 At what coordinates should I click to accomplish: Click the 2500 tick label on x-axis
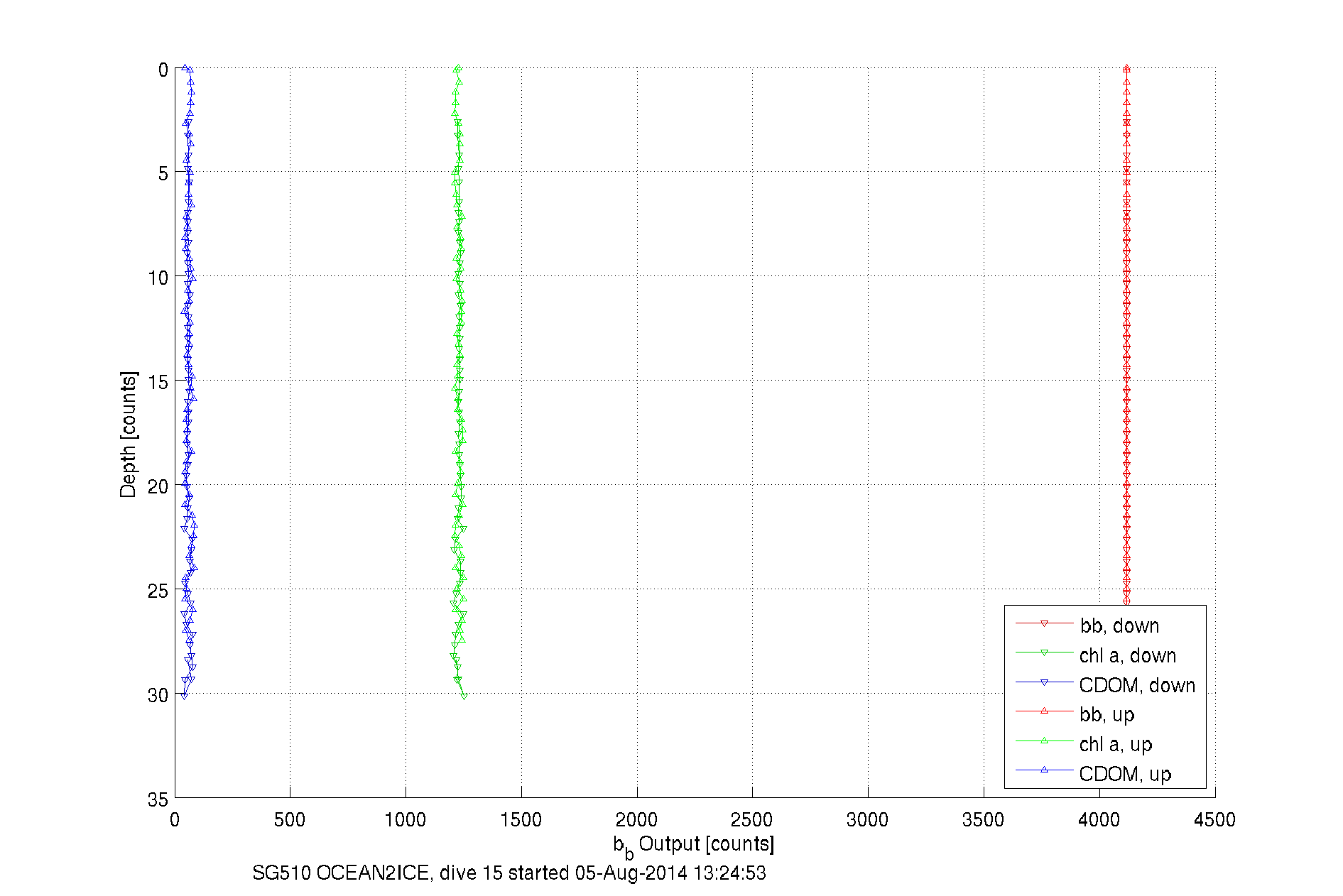752,820
